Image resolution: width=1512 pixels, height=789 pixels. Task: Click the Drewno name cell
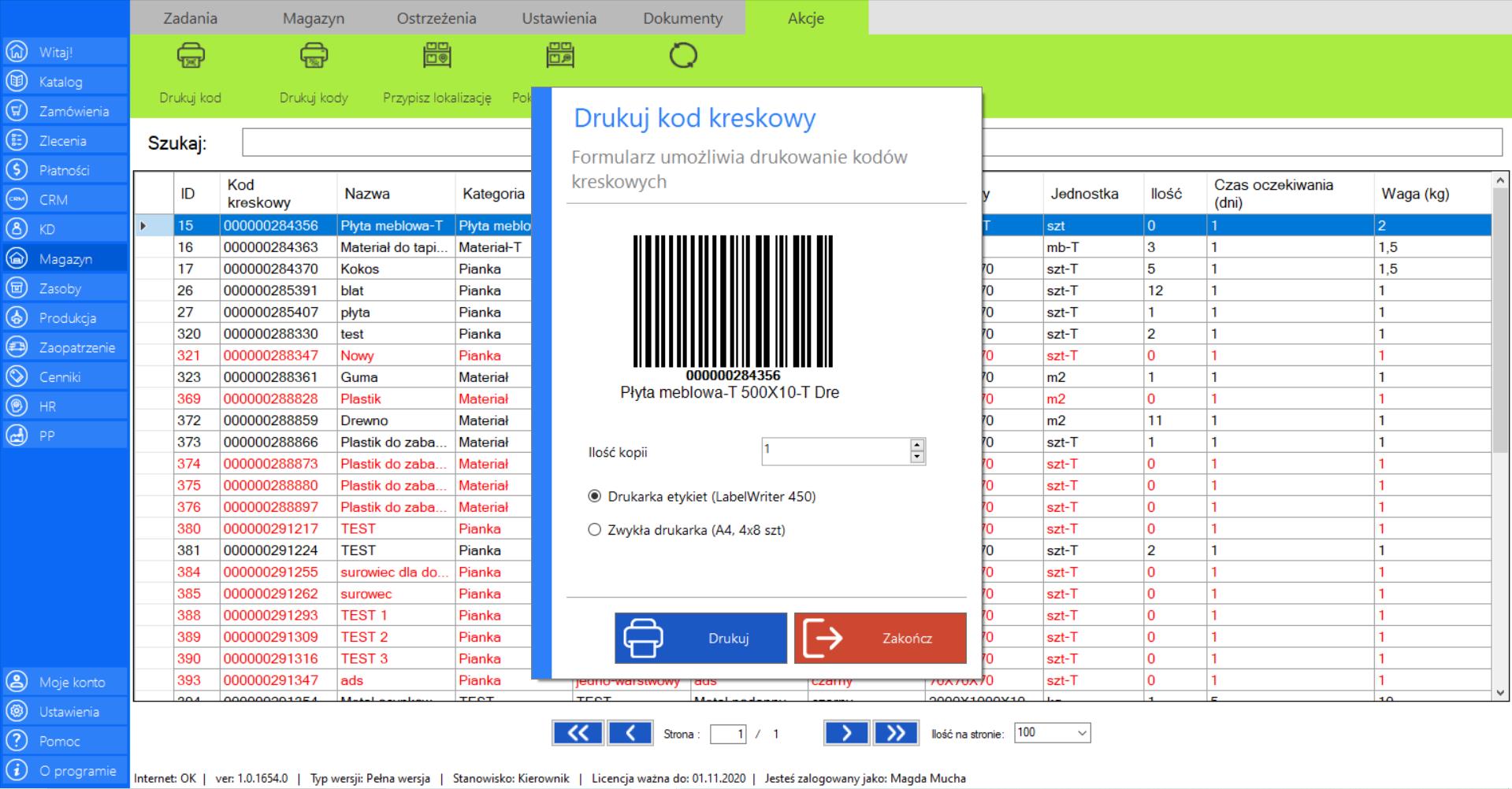[x=396, y=420]
